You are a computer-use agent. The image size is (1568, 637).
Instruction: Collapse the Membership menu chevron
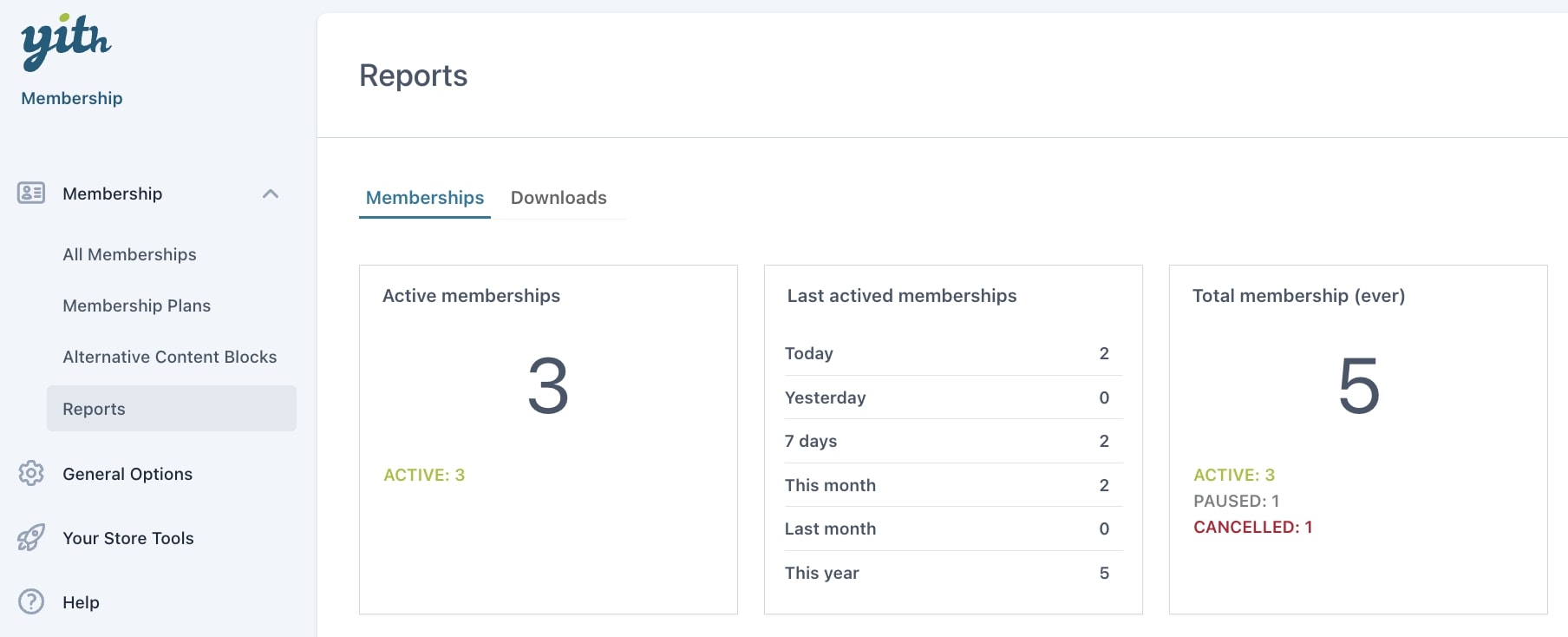(x=271, y=194)
